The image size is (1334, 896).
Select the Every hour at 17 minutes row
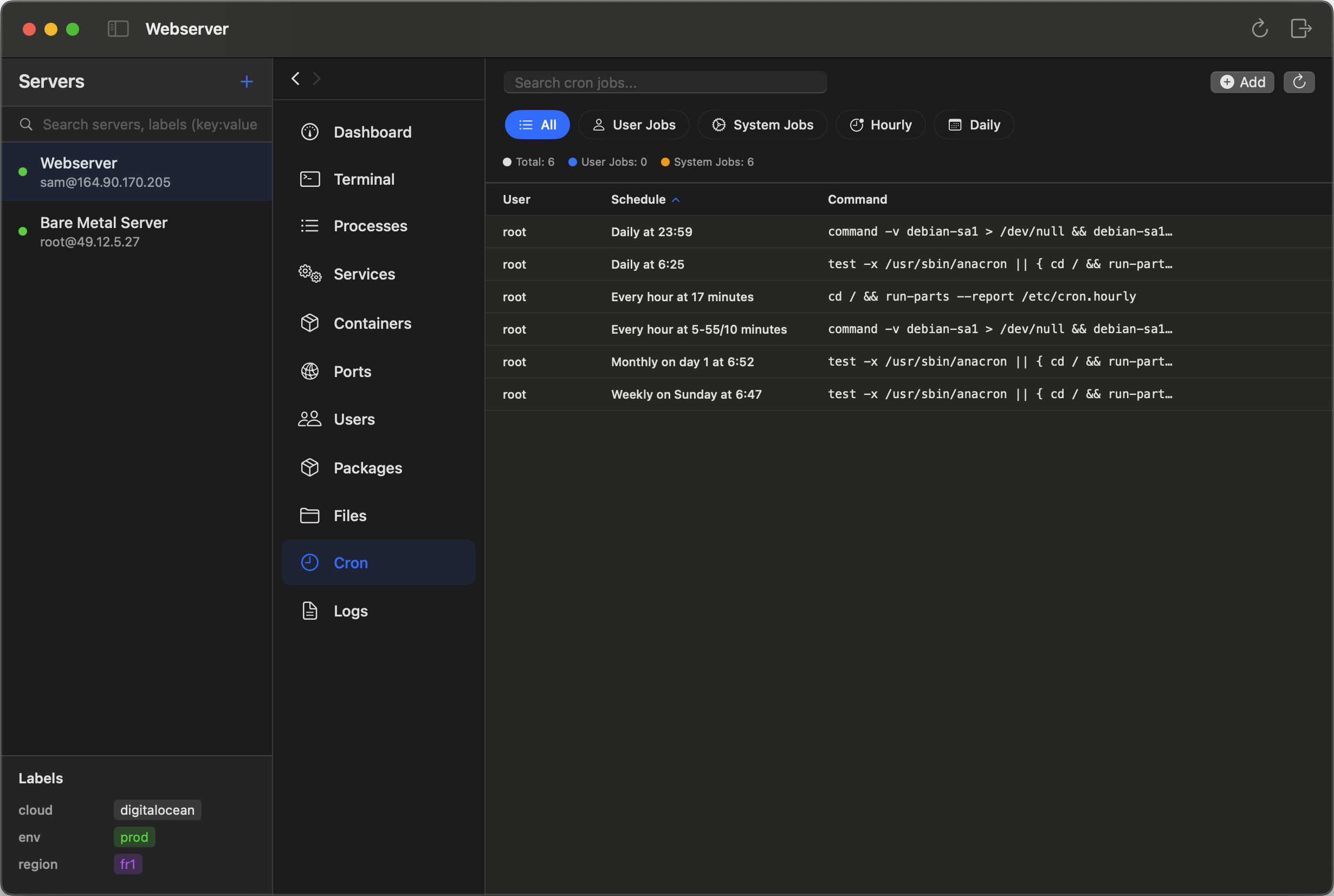point(909,296)
